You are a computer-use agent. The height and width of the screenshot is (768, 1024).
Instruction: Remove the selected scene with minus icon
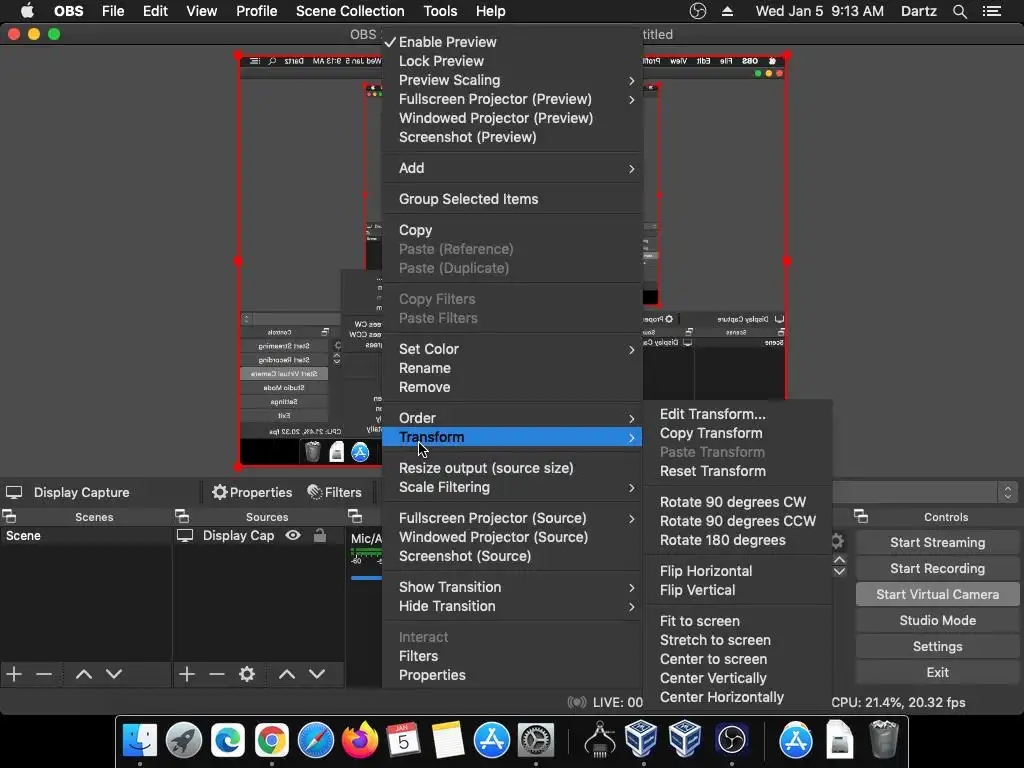[x=44, y=674]
